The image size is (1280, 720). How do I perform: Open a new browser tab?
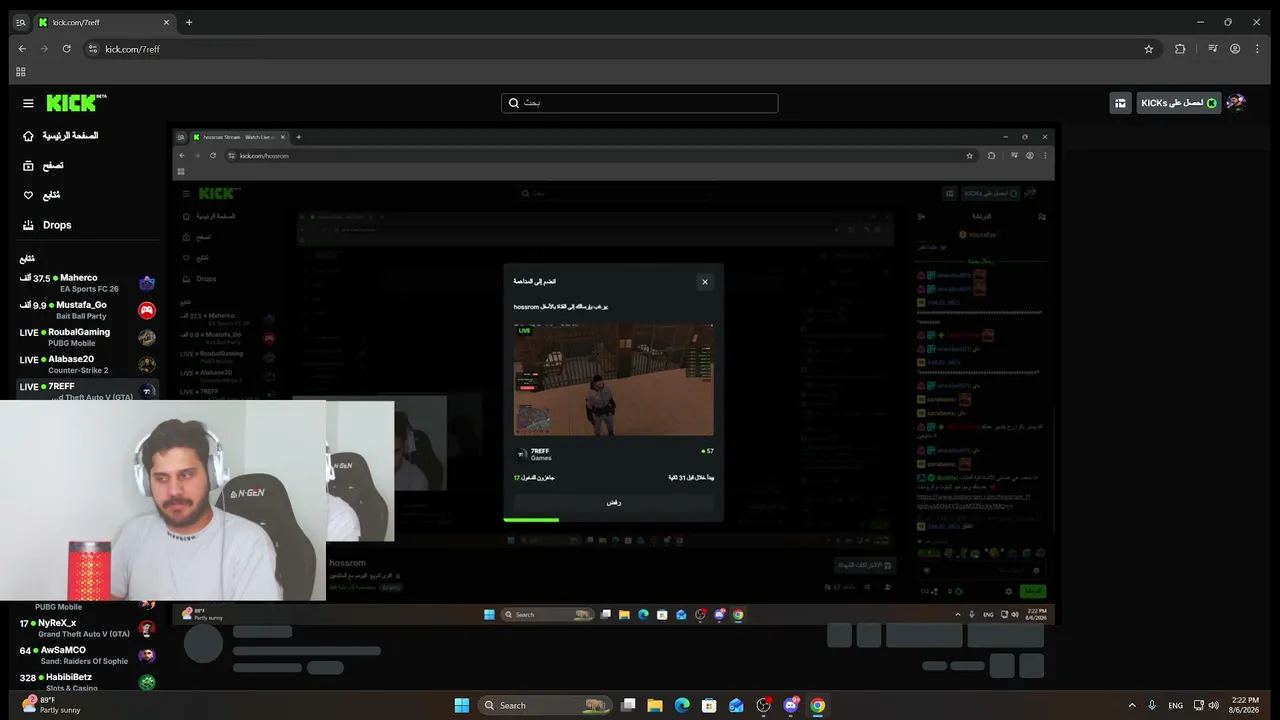point(189,22)
